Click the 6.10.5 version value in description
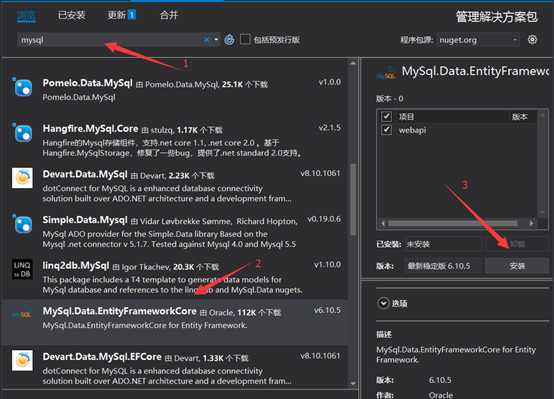The image size is (554, 399). pos(440,380)
